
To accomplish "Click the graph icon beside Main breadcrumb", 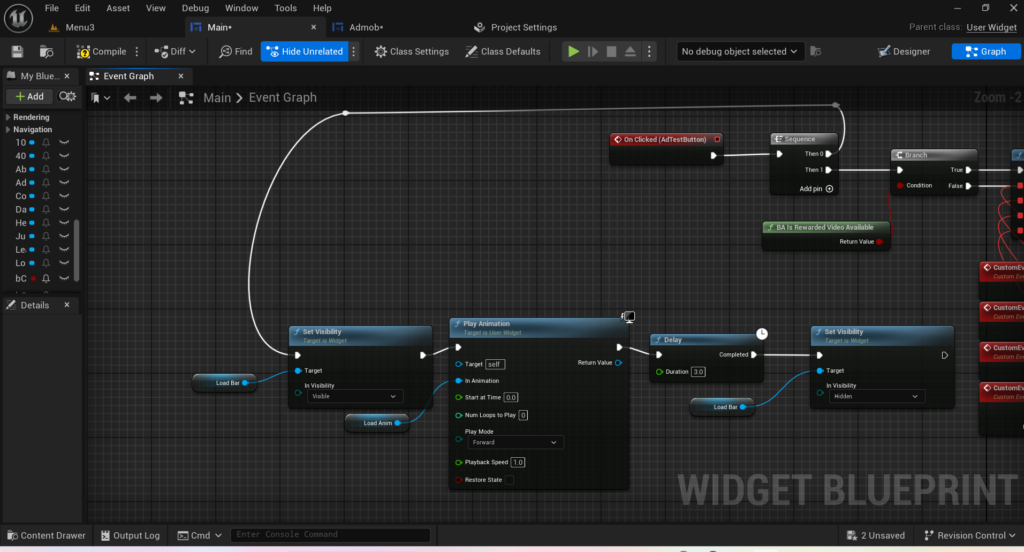I will [x=186, y=98].
